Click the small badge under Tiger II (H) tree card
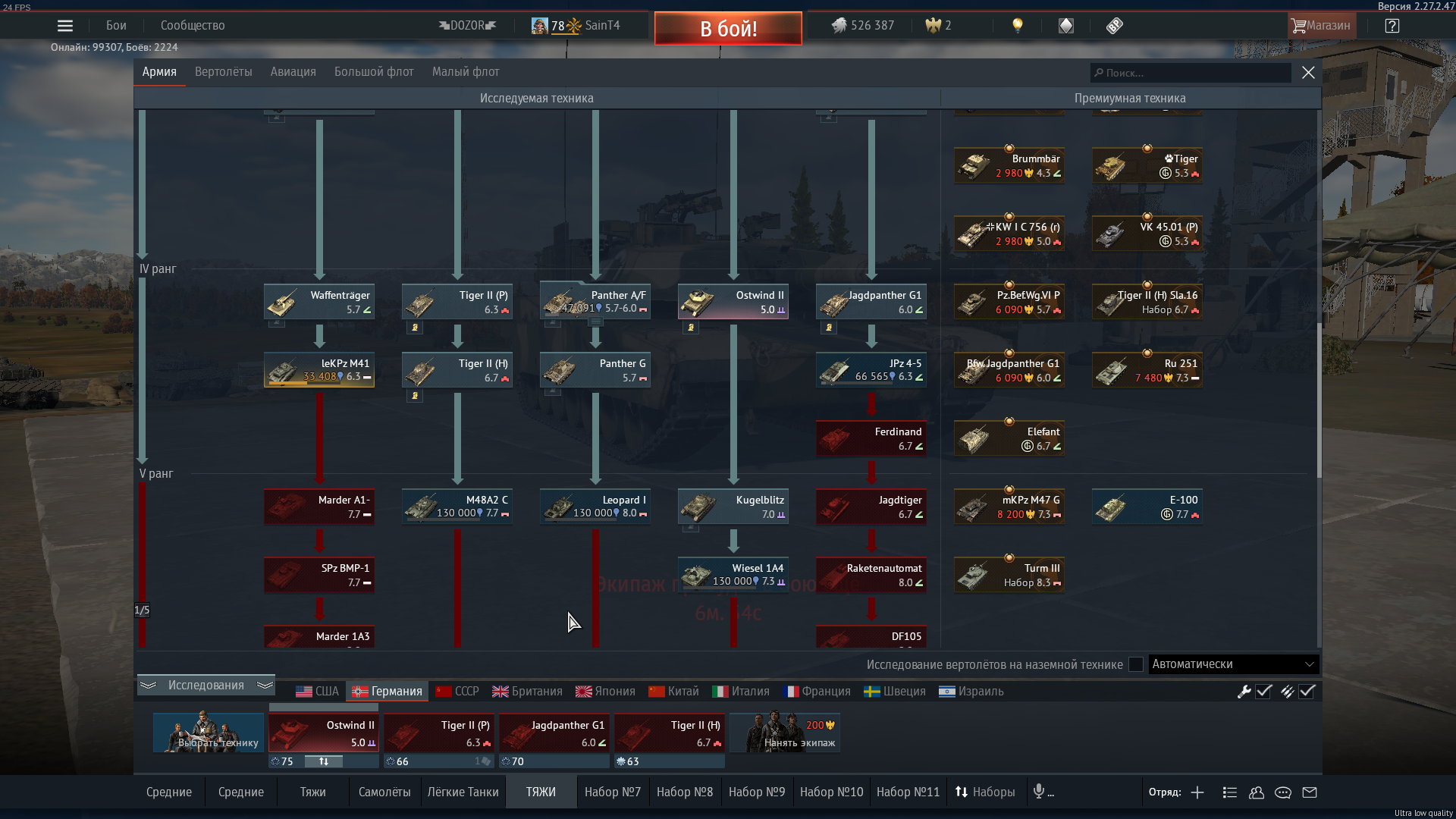The image size is (1456, 819). pyautogui.click(x=415, y=396)
